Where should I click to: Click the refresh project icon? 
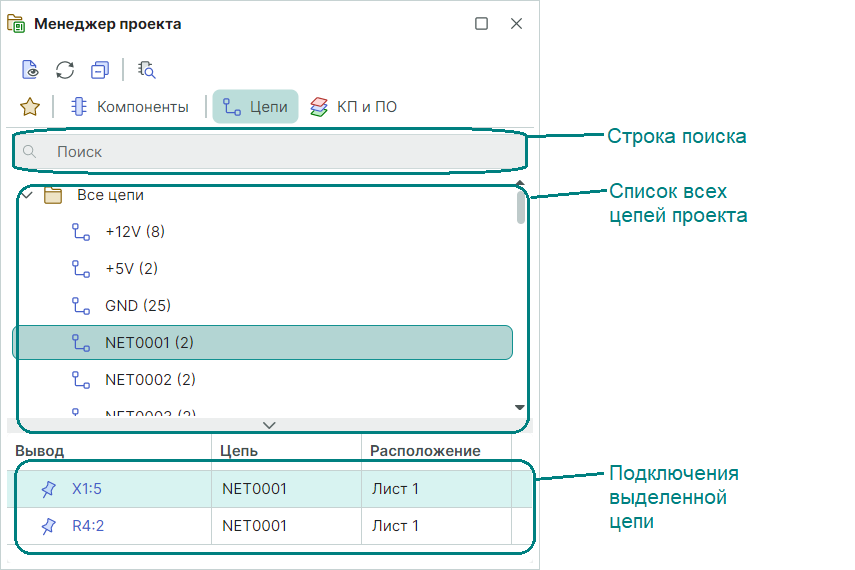(x=65, y=70)
